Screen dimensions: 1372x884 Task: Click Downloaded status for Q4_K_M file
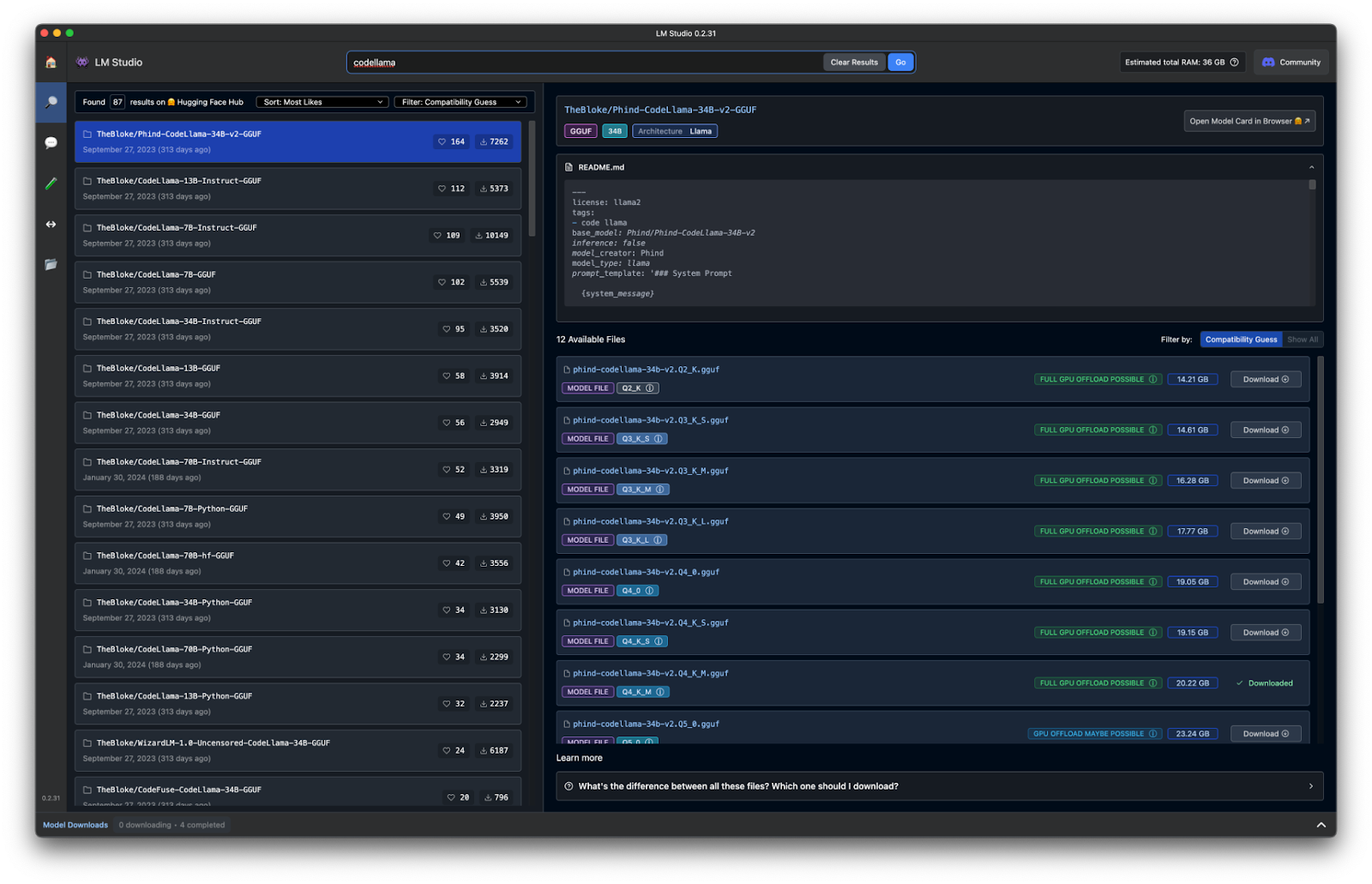[x=1264, y=683]
